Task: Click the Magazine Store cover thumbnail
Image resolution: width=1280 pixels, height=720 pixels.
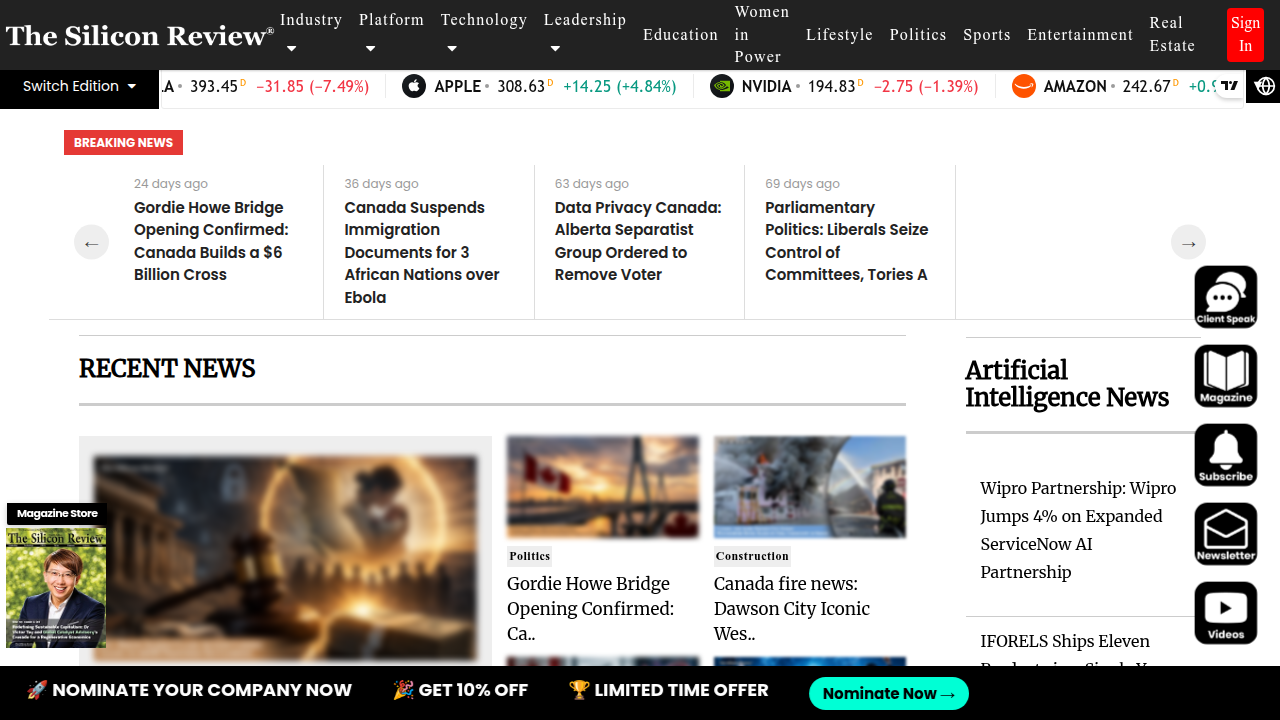Action: [56, 588]
